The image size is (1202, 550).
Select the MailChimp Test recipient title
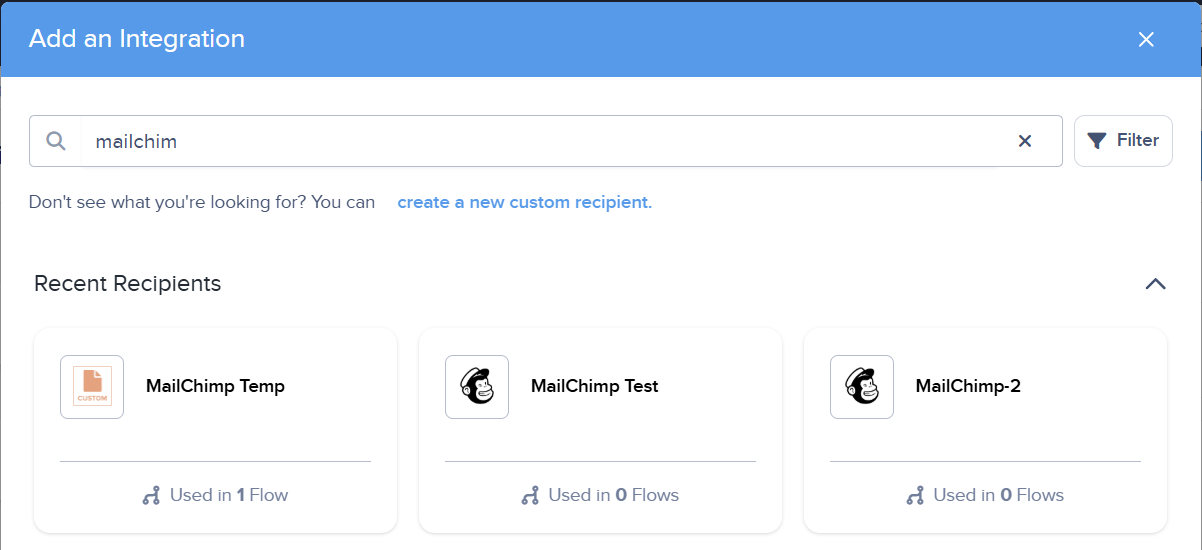[595, 386]
